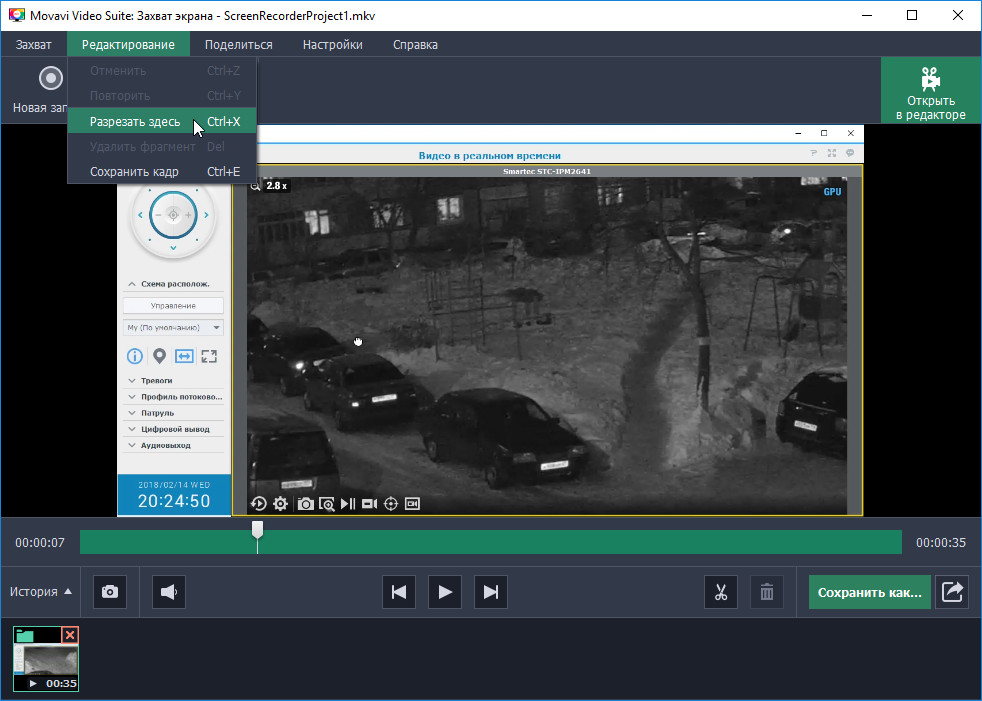982x701 pixels.
Task: Remove the recording thumbnail with the red X
Action: (70, 635)
